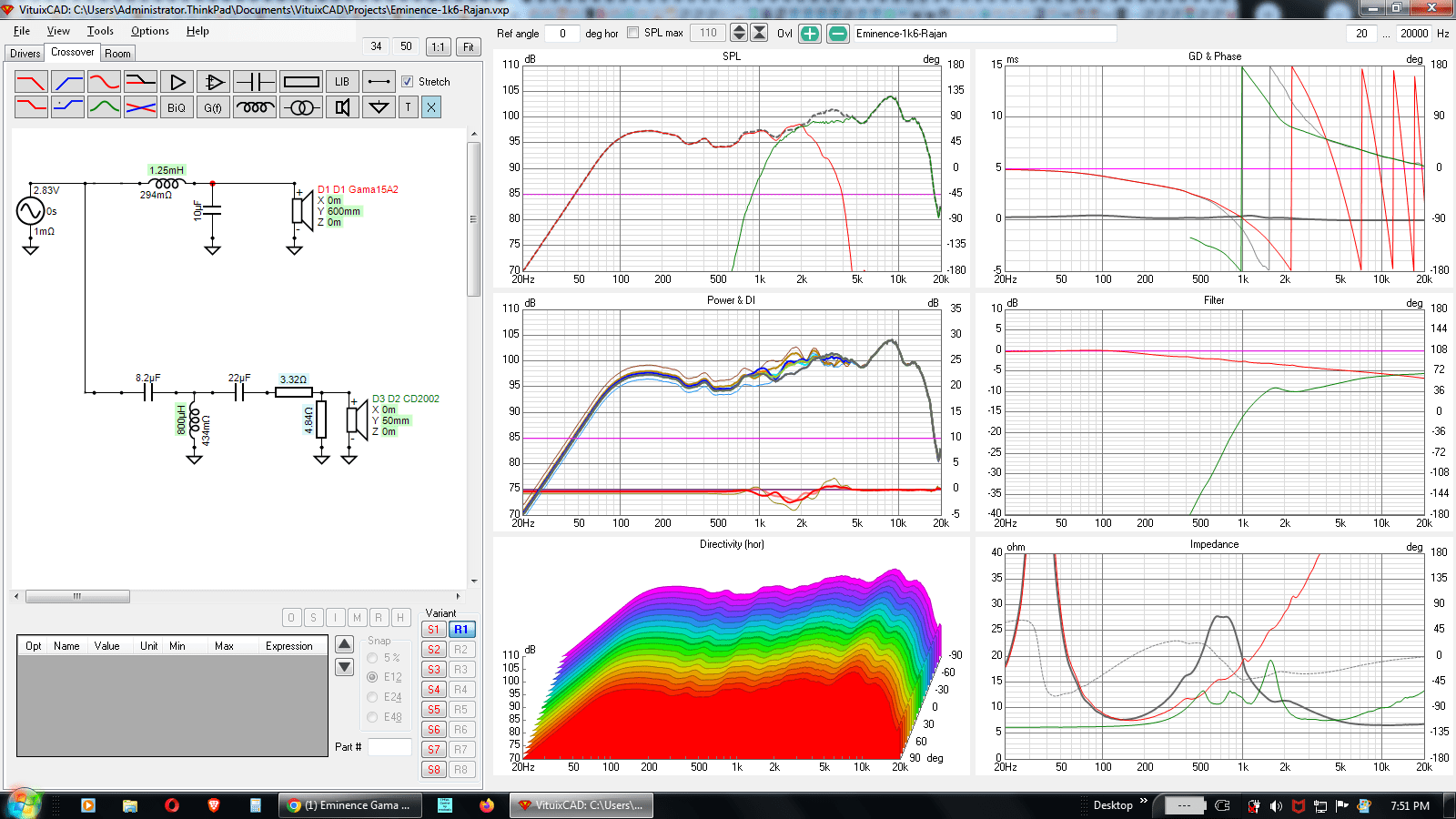This screenshot has width=1456, height=819.
Task: Choose the black and red shelving block
Action: point(141,82)
